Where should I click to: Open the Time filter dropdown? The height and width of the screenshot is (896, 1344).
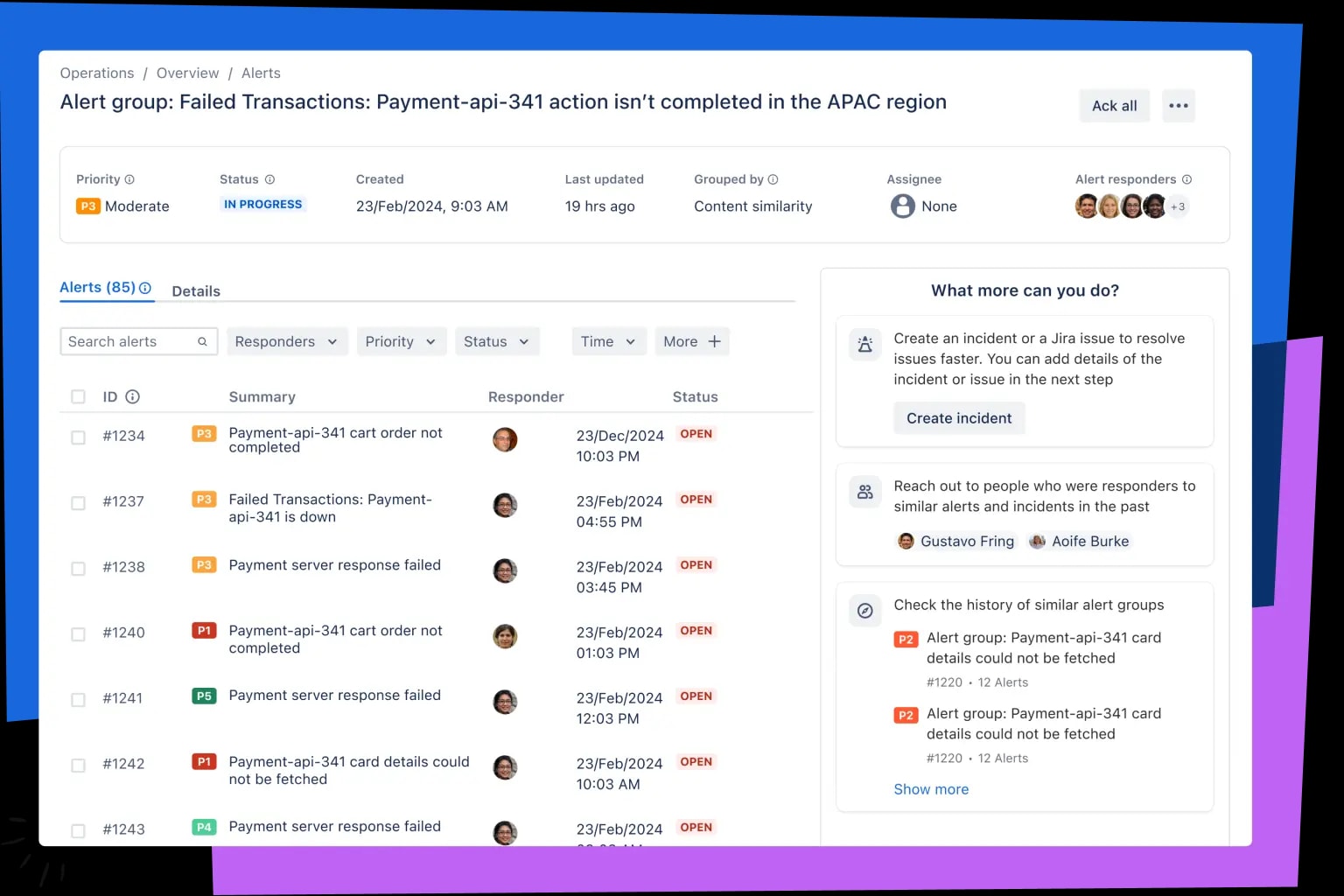(x=608, y=341)
